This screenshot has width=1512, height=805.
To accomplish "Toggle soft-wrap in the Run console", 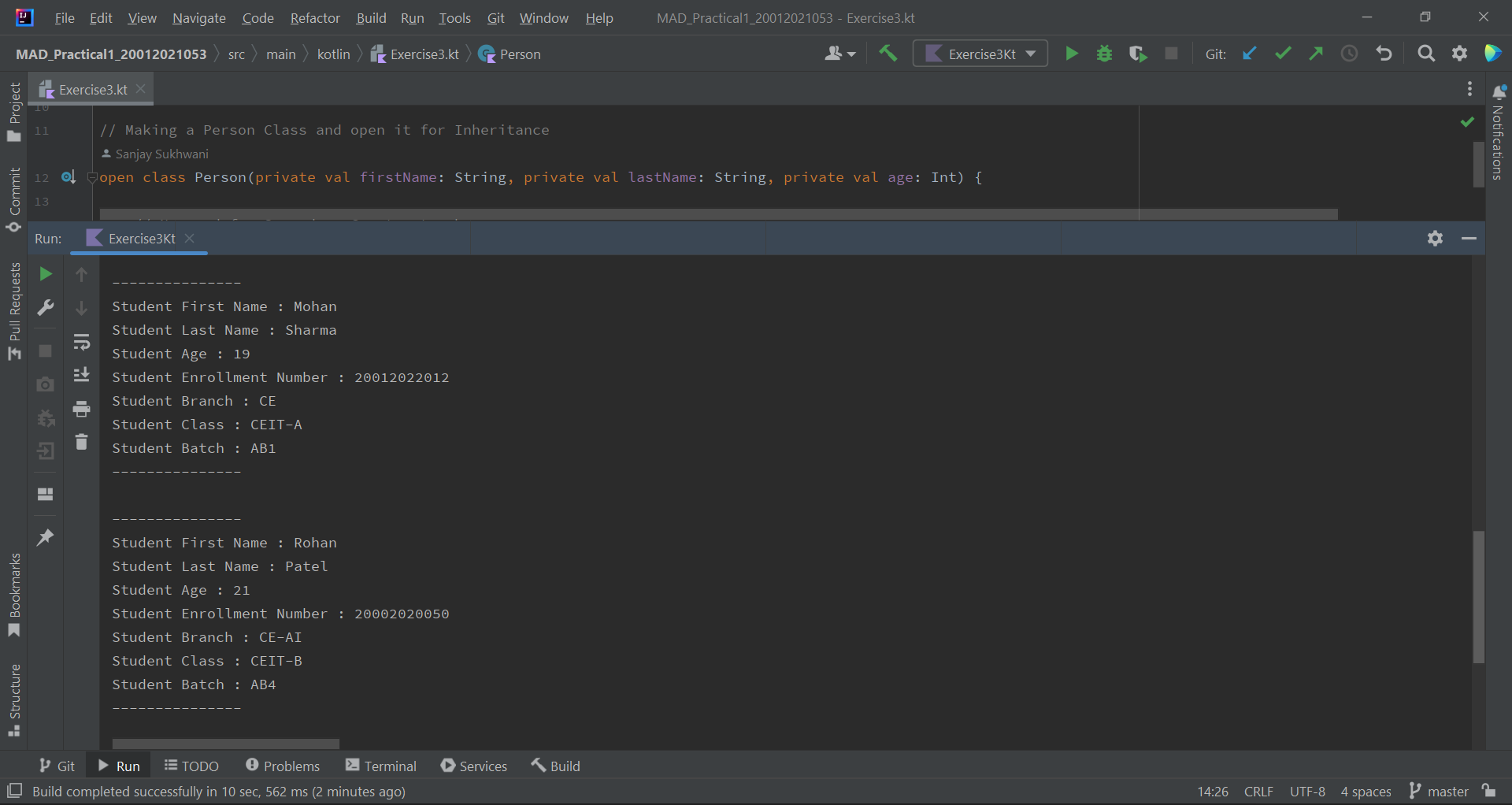I will [81, 342].
